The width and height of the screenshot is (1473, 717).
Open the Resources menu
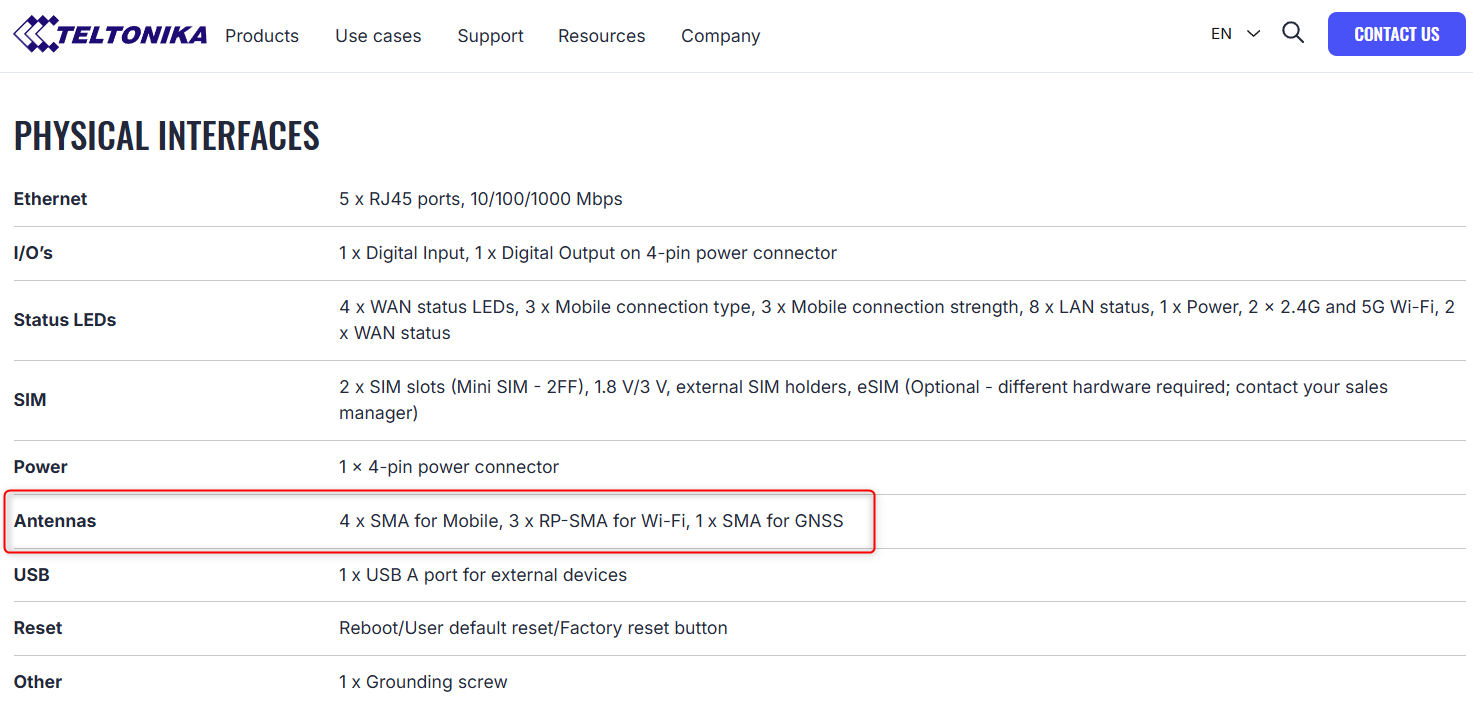coord(602,36)
